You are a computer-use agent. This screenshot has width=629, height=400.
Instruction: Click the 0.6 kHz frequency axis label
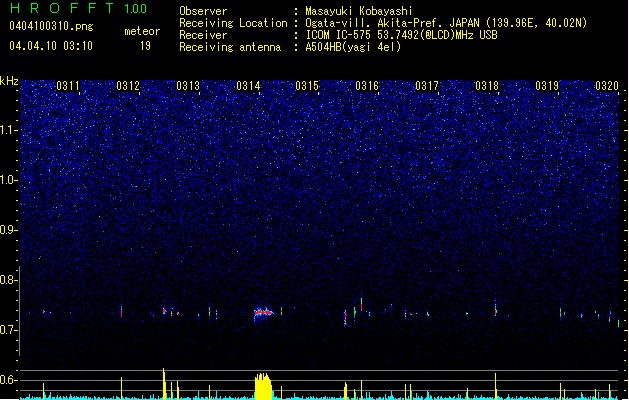[x=8, y=380]
